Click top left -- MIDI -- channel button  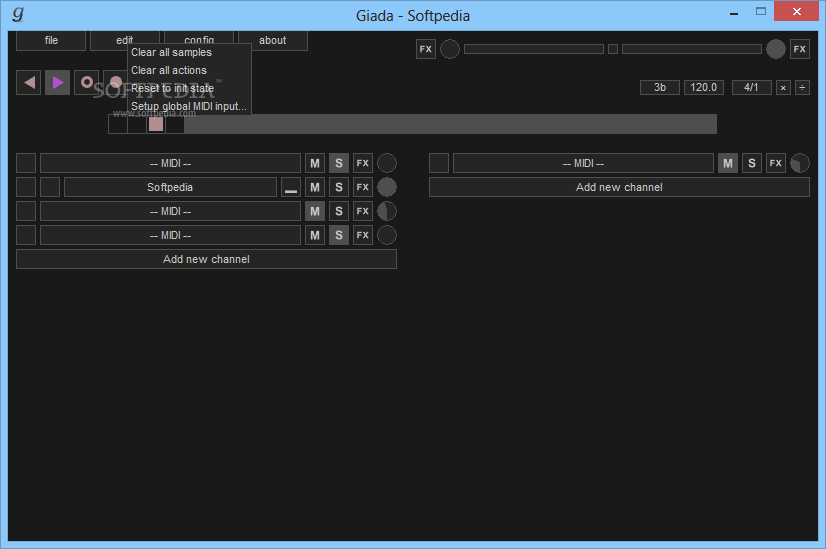(170, 163)
